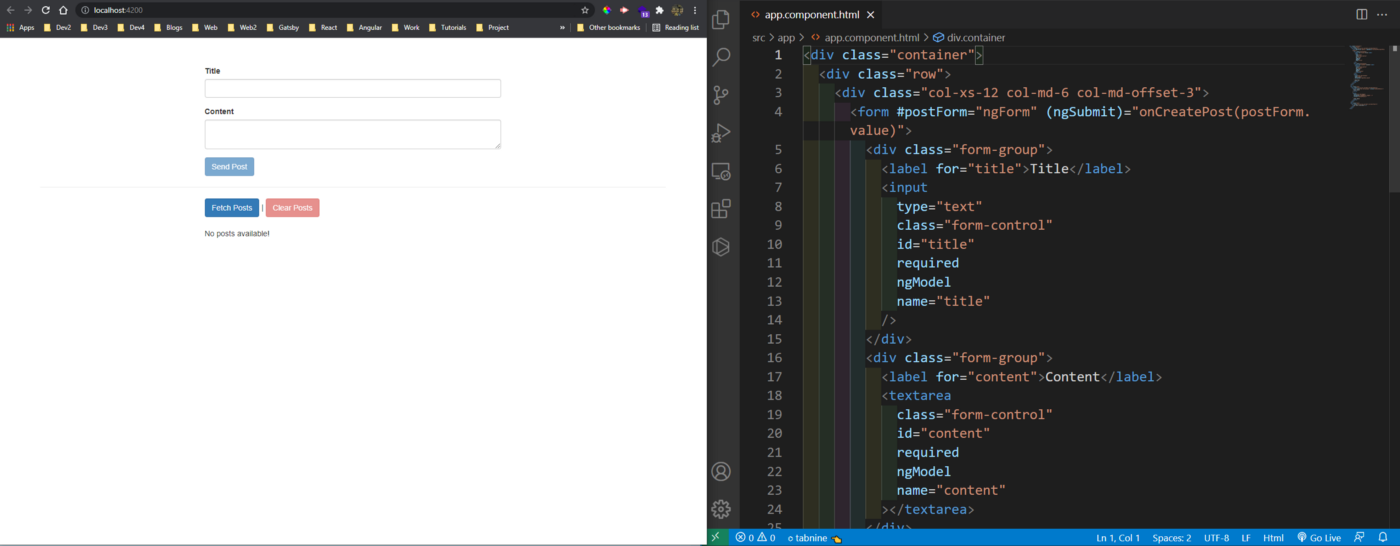Change indentation via Spaces: 2

pos(1172,537)
